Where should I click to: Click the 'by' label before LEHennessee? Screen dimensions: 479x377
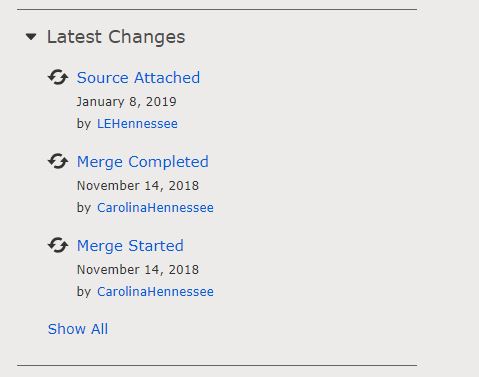click(x=84, y=124)
